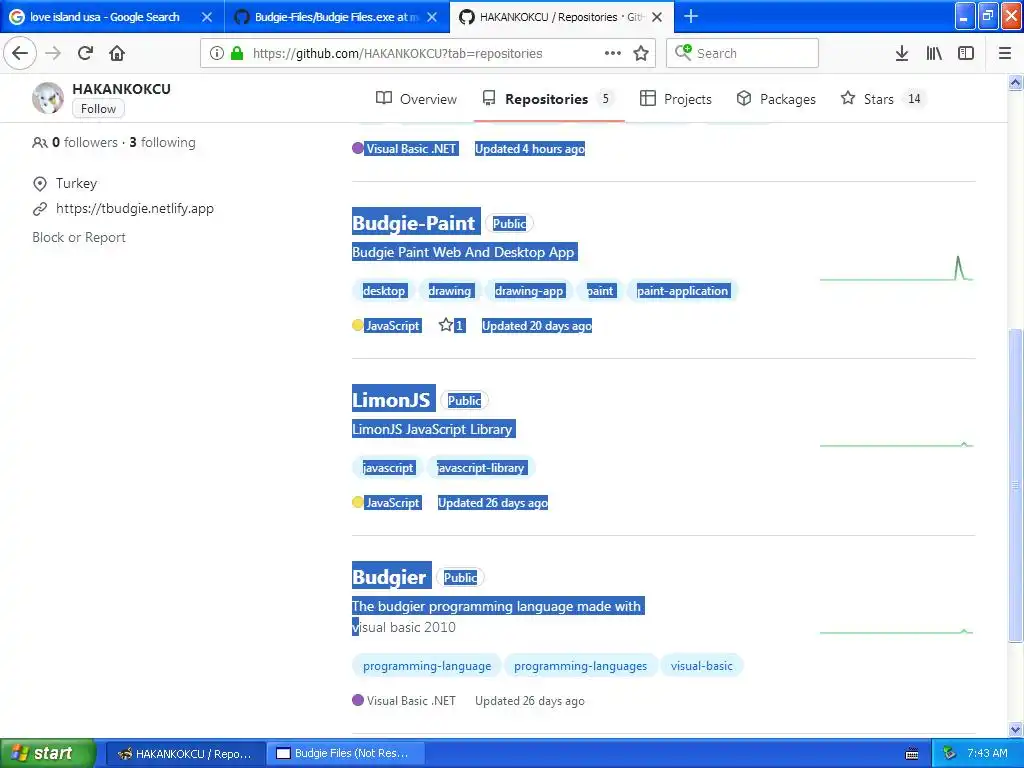
Task: Click the page vertical scrollbar thumb
Action: (x=1015, y=485)
